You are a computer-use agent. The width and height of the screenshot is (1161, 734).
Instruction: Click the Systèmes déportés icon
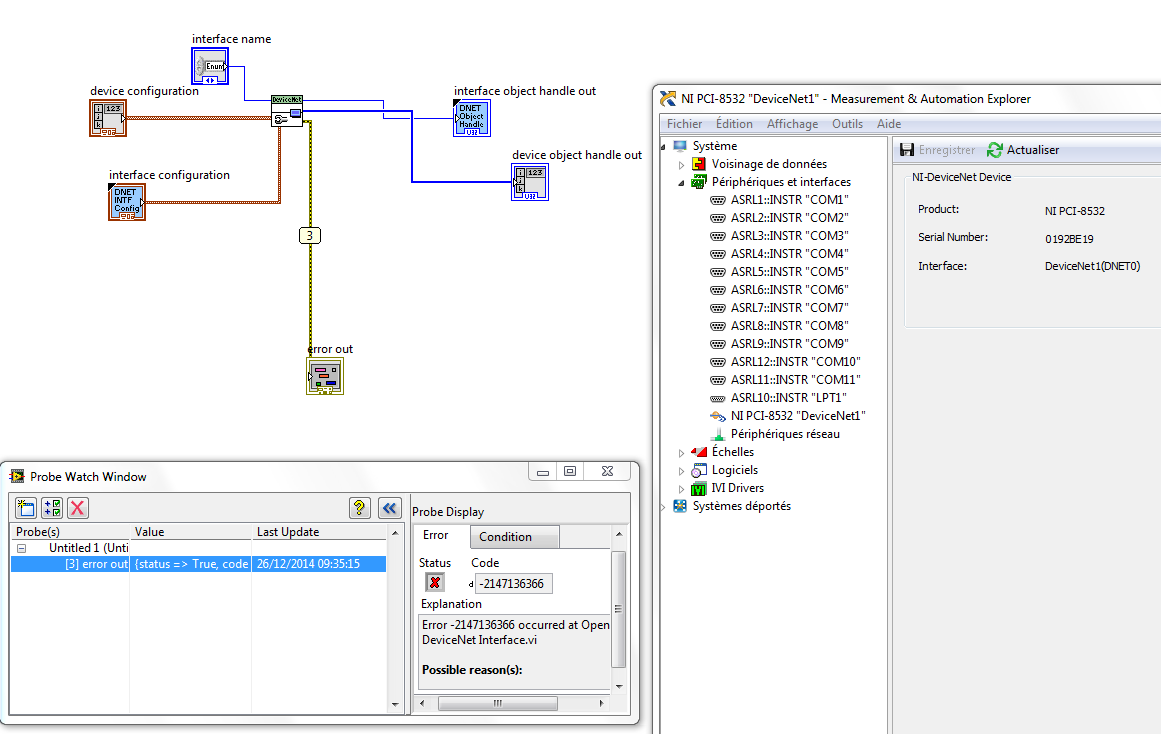680,506
